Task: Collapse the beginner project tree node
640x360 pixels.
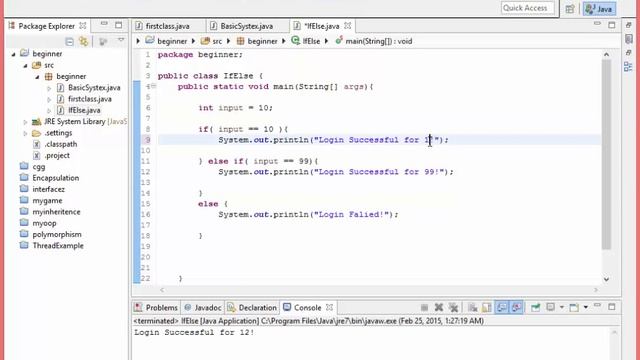Action: 13,54
